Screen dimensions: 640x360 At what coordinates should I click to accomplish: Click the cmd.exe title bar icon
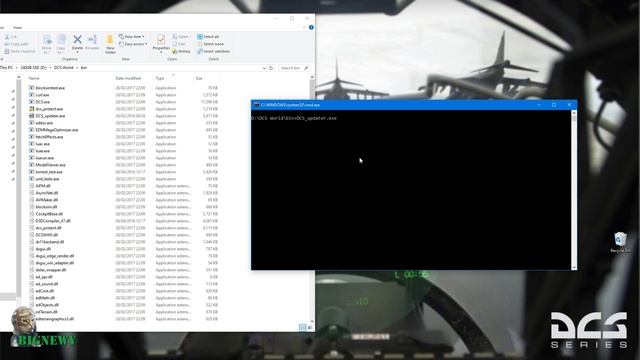coord(256,105)
